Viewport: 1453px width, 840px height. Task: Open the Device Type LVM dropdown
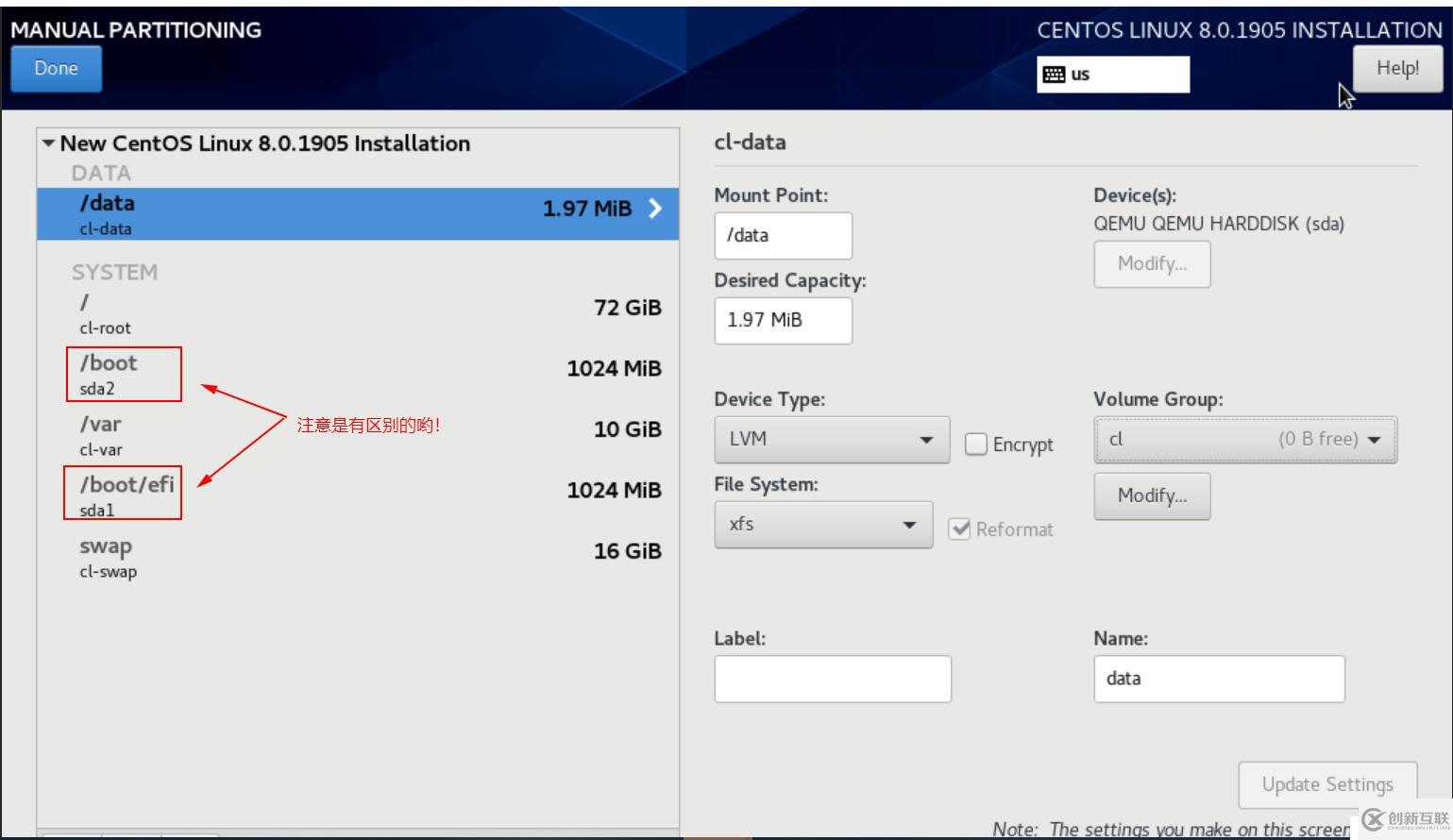pos(832,440)
